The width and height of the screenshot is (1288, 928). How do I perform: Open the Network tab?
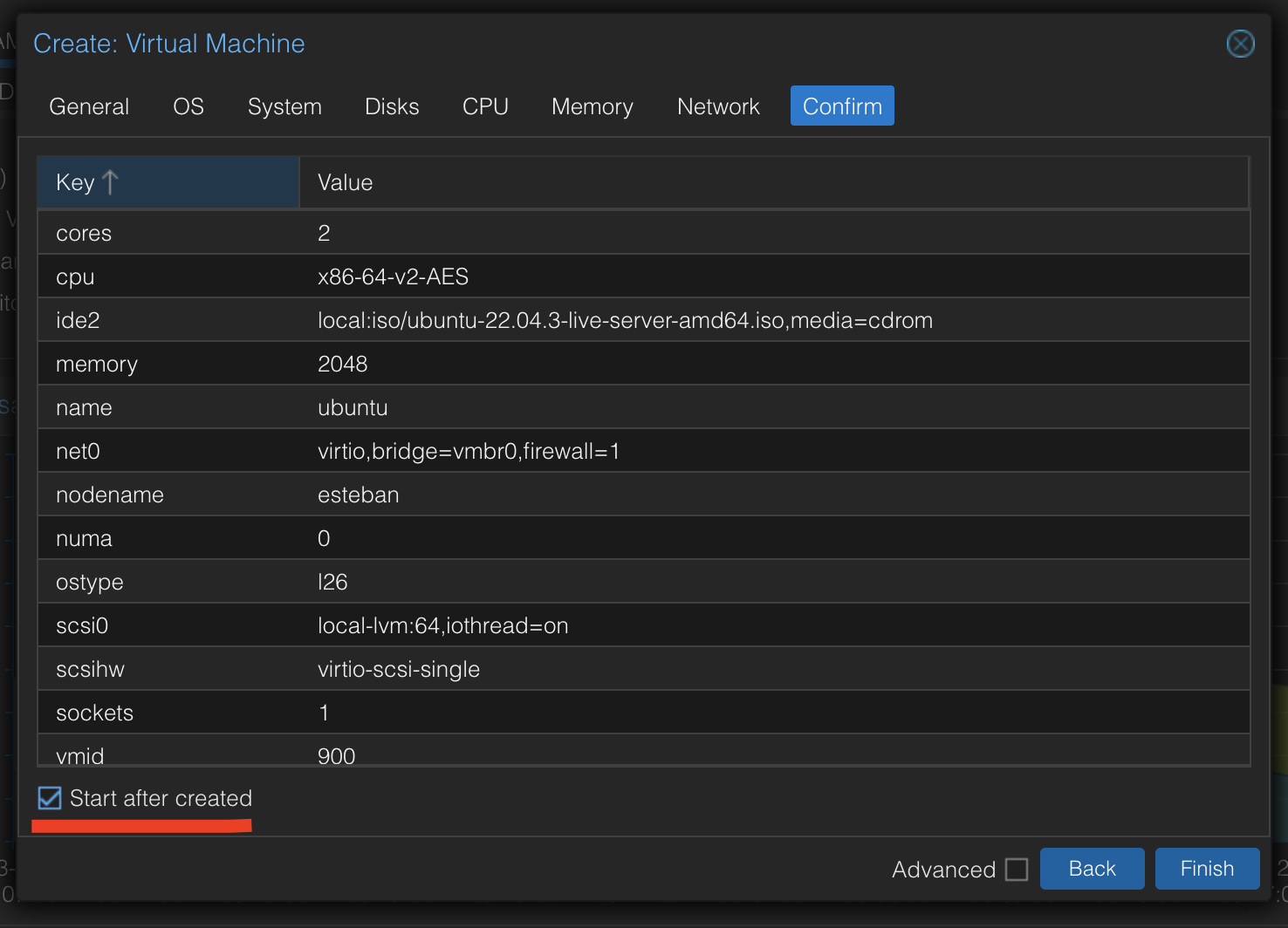click(718, 106)
